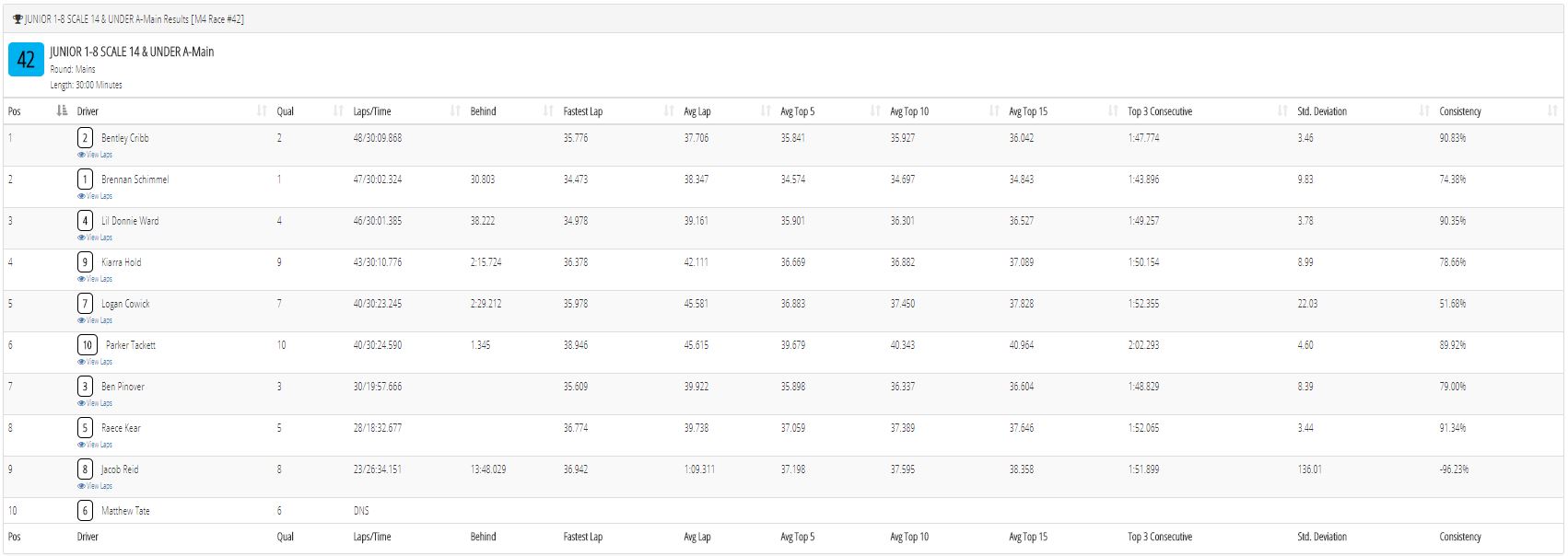View laps for Parker Tackett

coord(95,362)
